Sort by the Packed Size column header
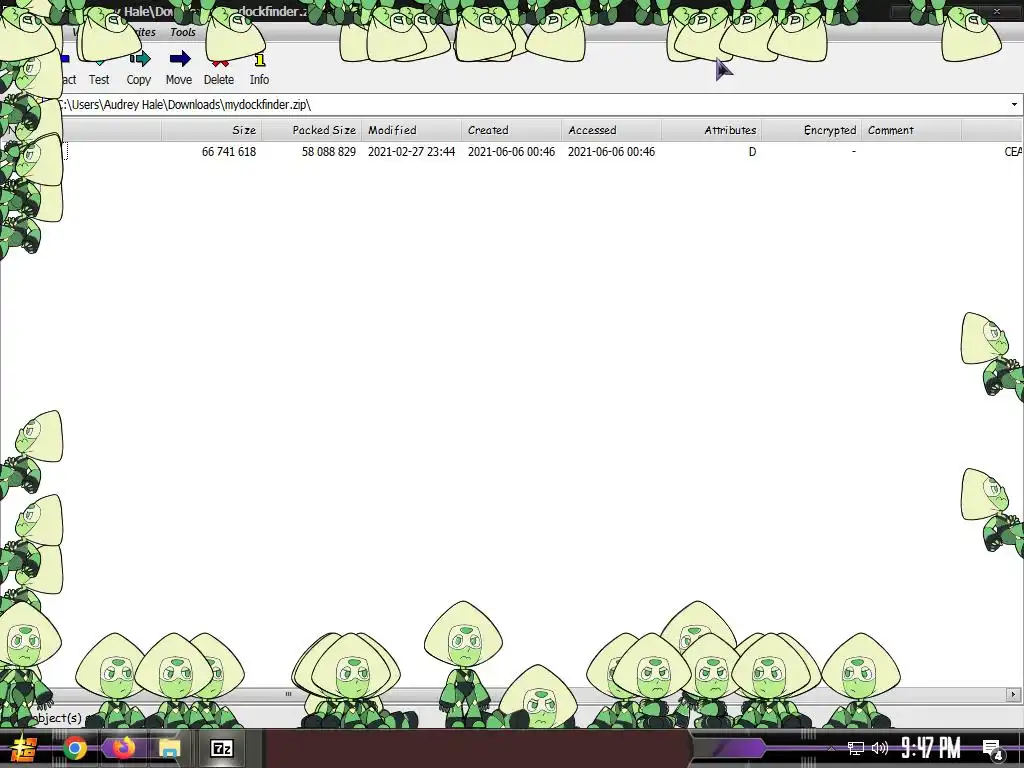Image resolution: width=1024 pixels, height=768 pixels. point(311,130)
